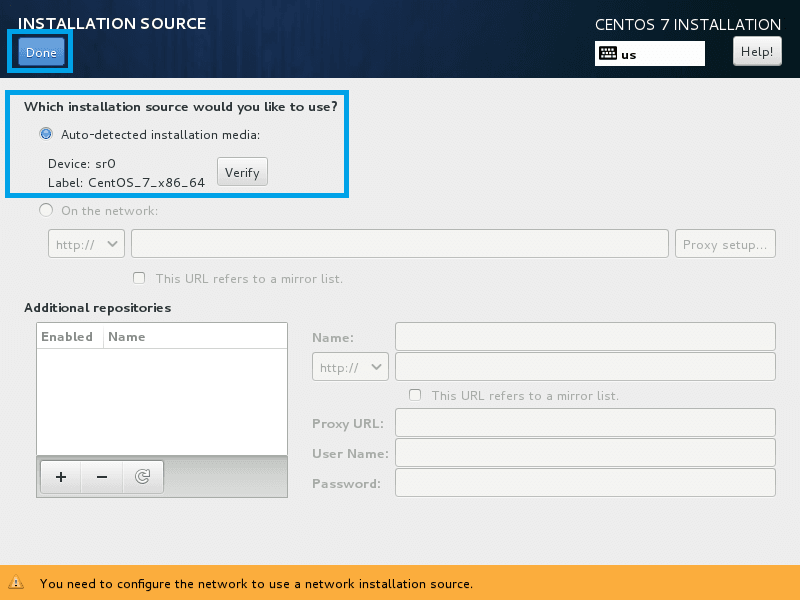Click the network configuration warning message
The width and height of the screenshot is (800, 600).
tap(256, 584)
